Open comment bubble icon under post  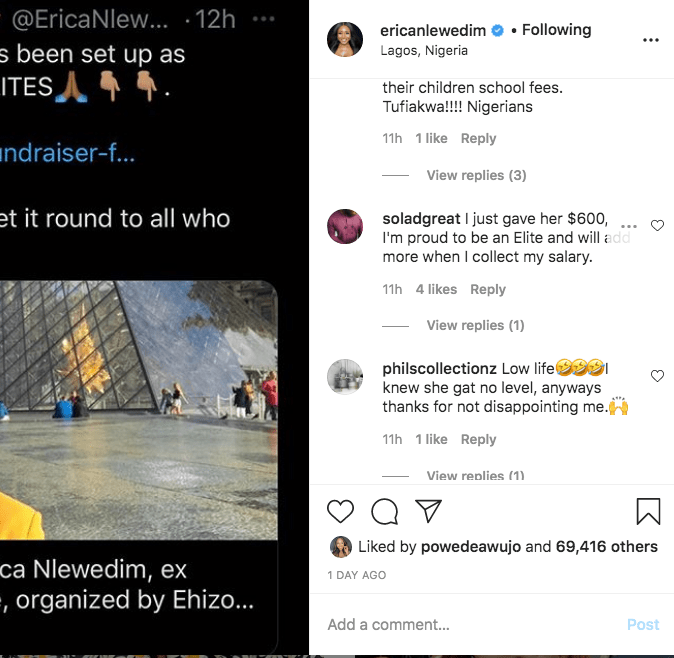(x=384, y=512)
